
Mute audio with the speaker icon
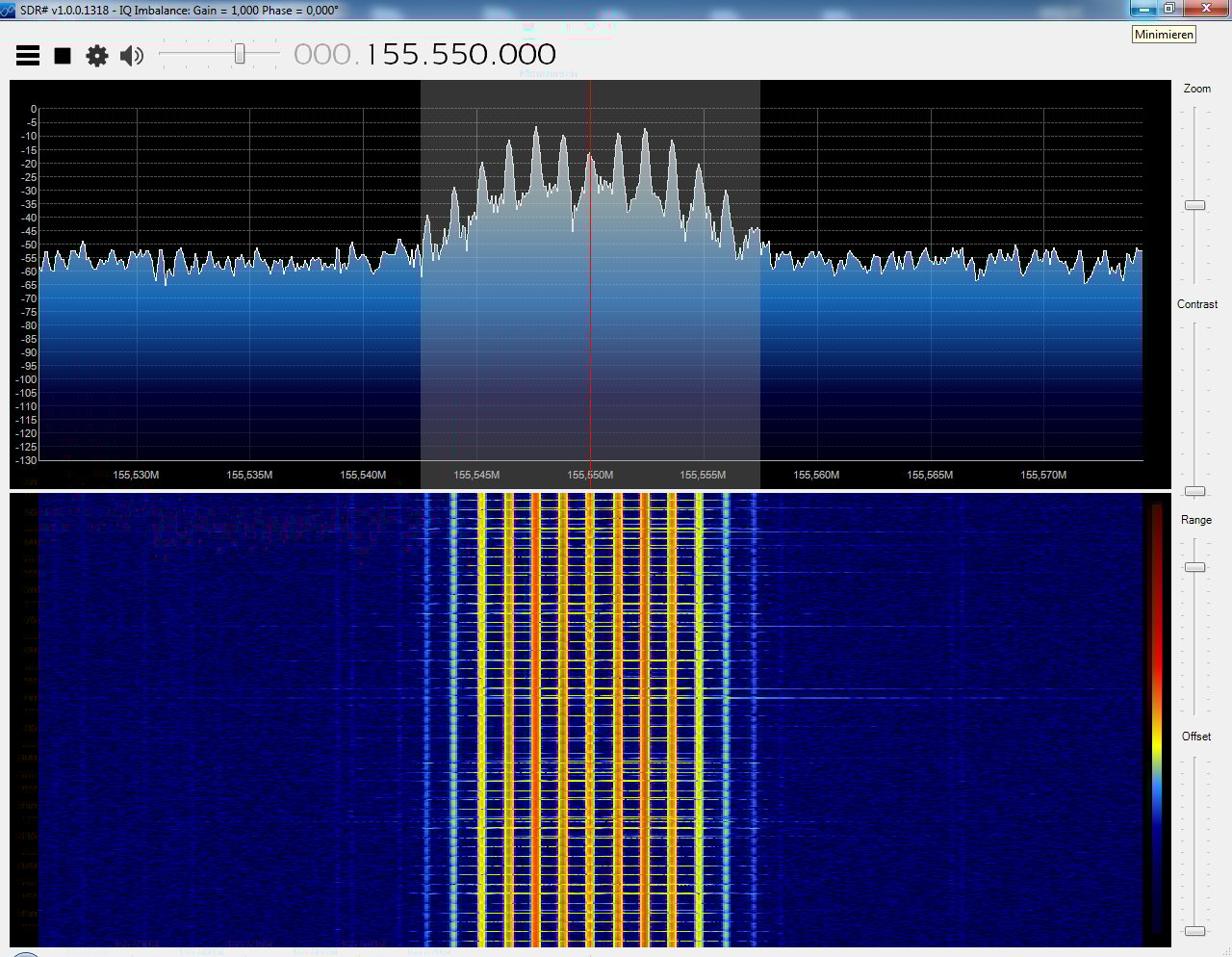click(132, 56)
